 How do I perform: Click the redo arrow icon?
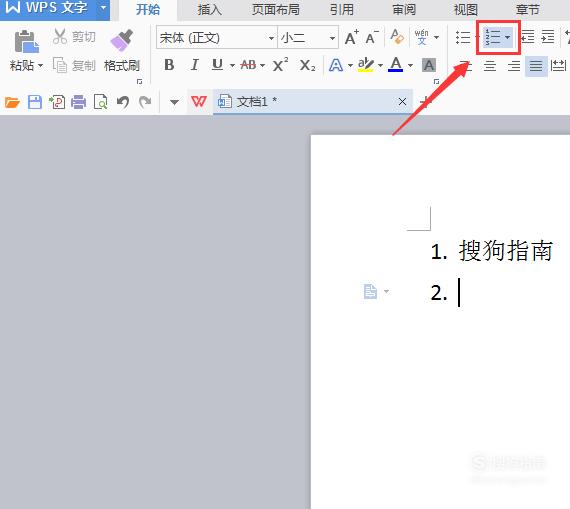[145, 102]
